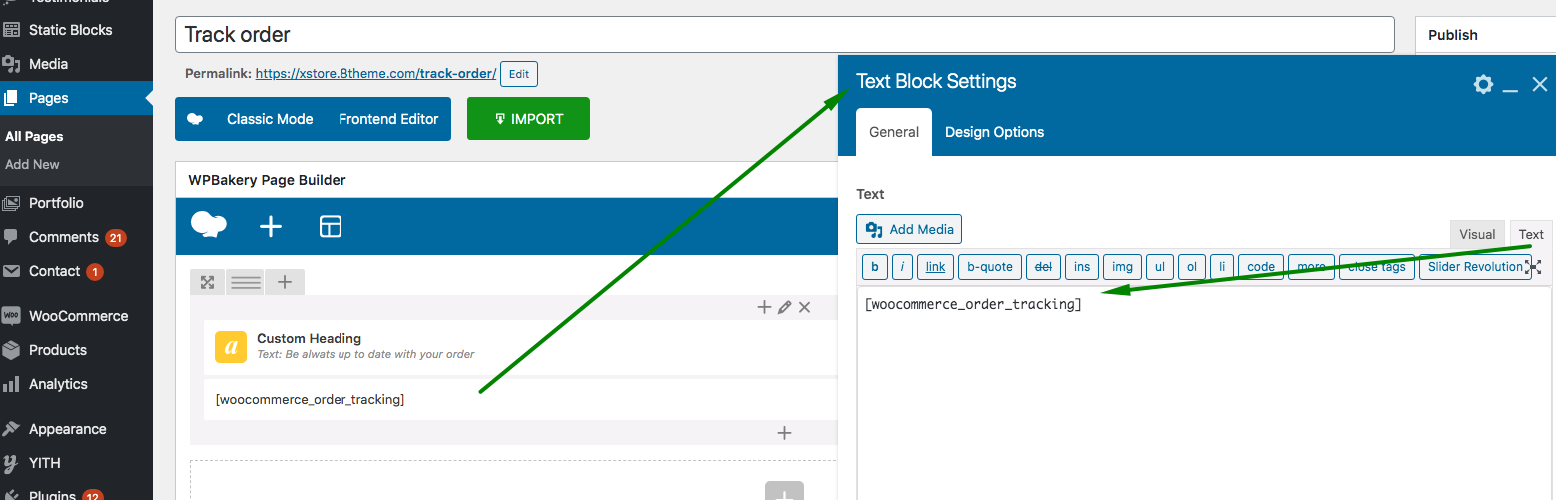The width and height of the screenshot is (1561, 500).
Task: Open Text Block Settings gear icon
Action: click(1483, 85)
